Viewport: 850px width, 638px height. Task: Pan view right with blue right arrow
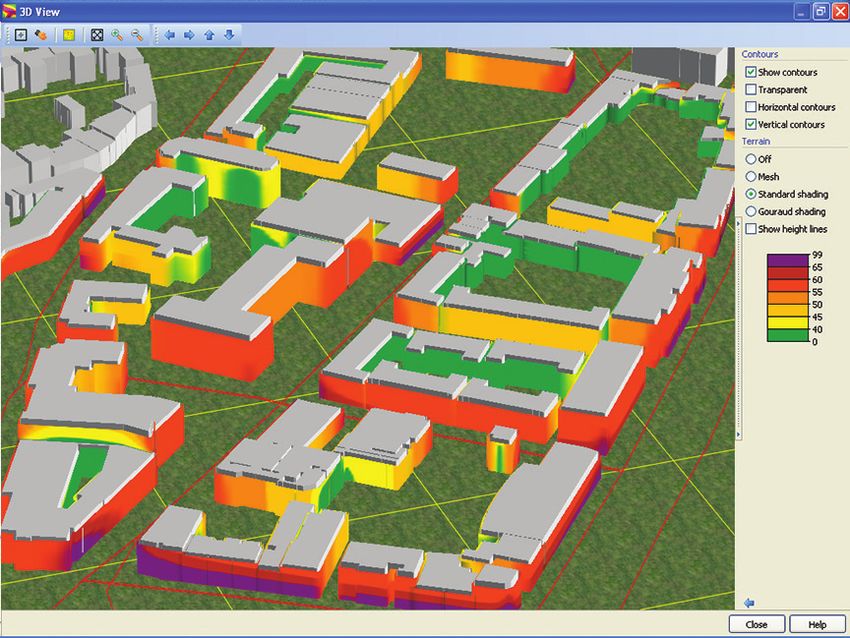click(x=189, y=35)
